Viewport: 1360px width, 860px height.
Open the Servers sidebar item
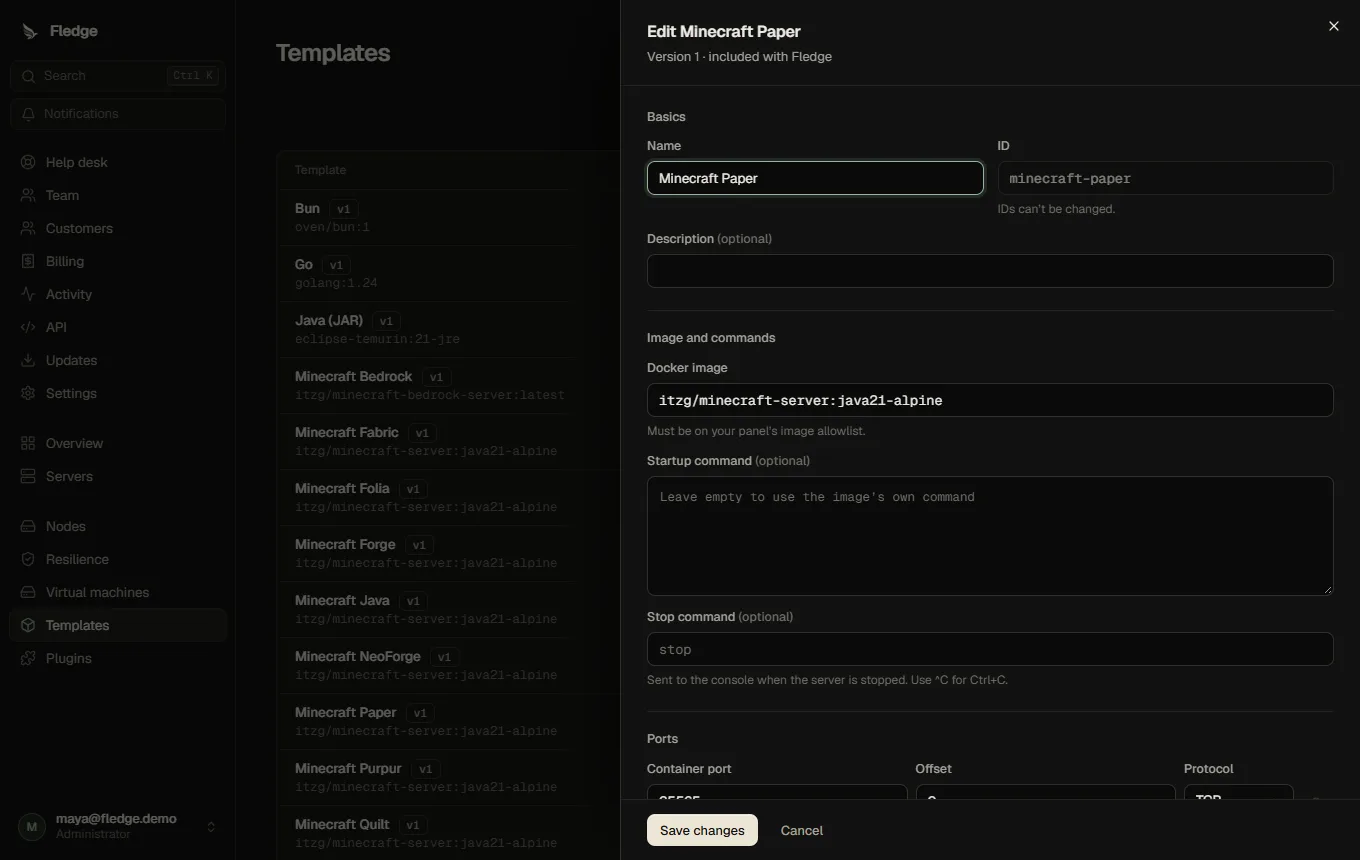(118, 476)
